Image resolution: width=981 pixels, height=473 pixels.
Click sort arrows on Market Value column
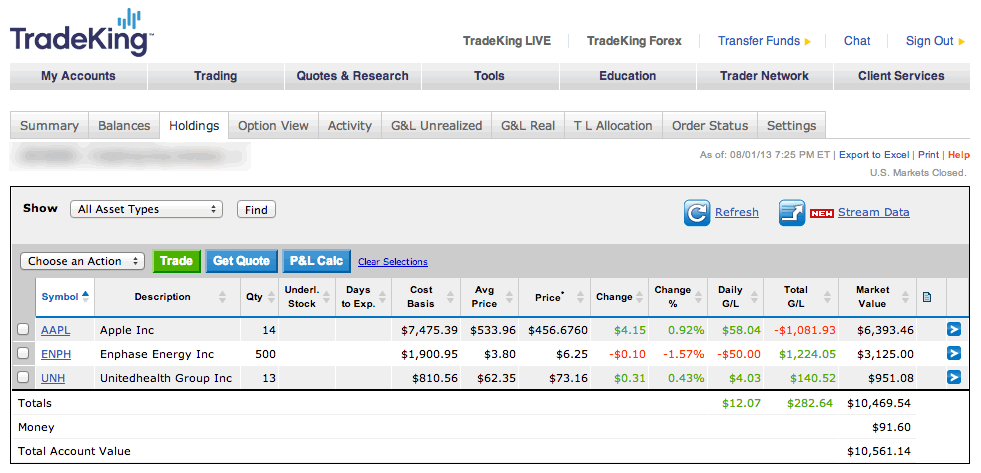[907, 297]
